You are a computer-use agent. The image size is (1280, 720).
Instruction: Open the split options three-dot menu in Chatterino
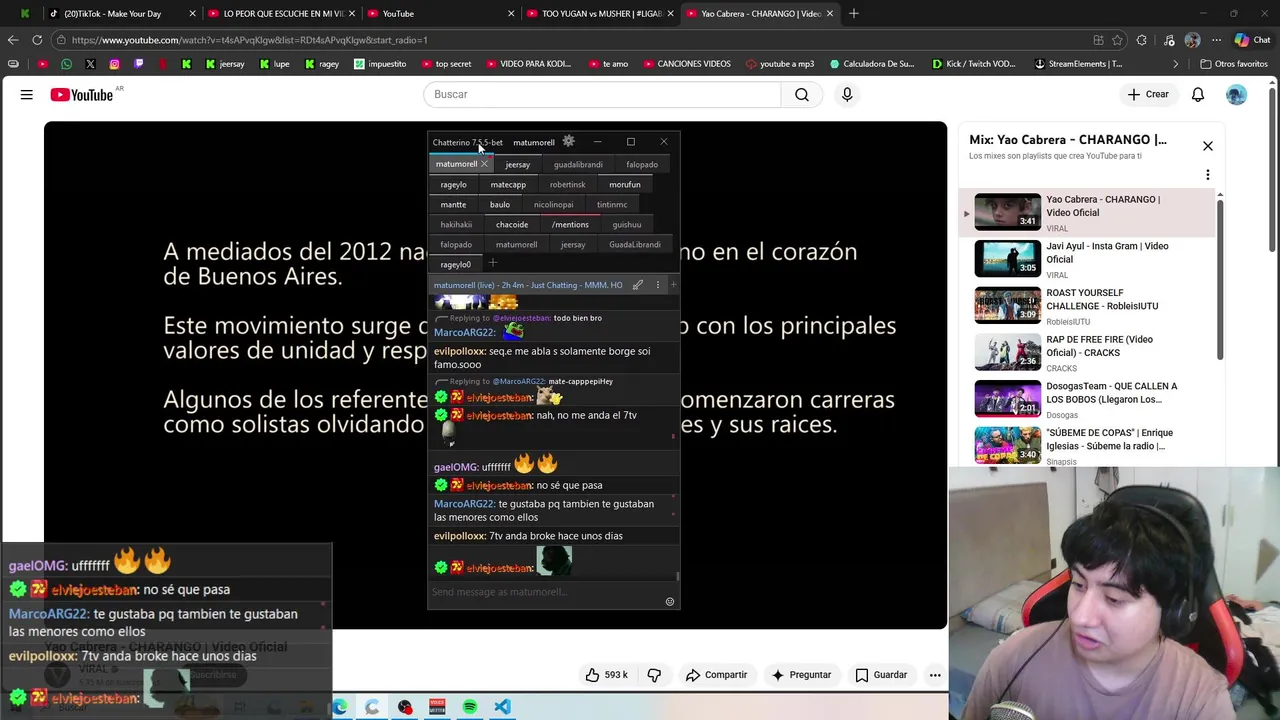coord(657,285)
